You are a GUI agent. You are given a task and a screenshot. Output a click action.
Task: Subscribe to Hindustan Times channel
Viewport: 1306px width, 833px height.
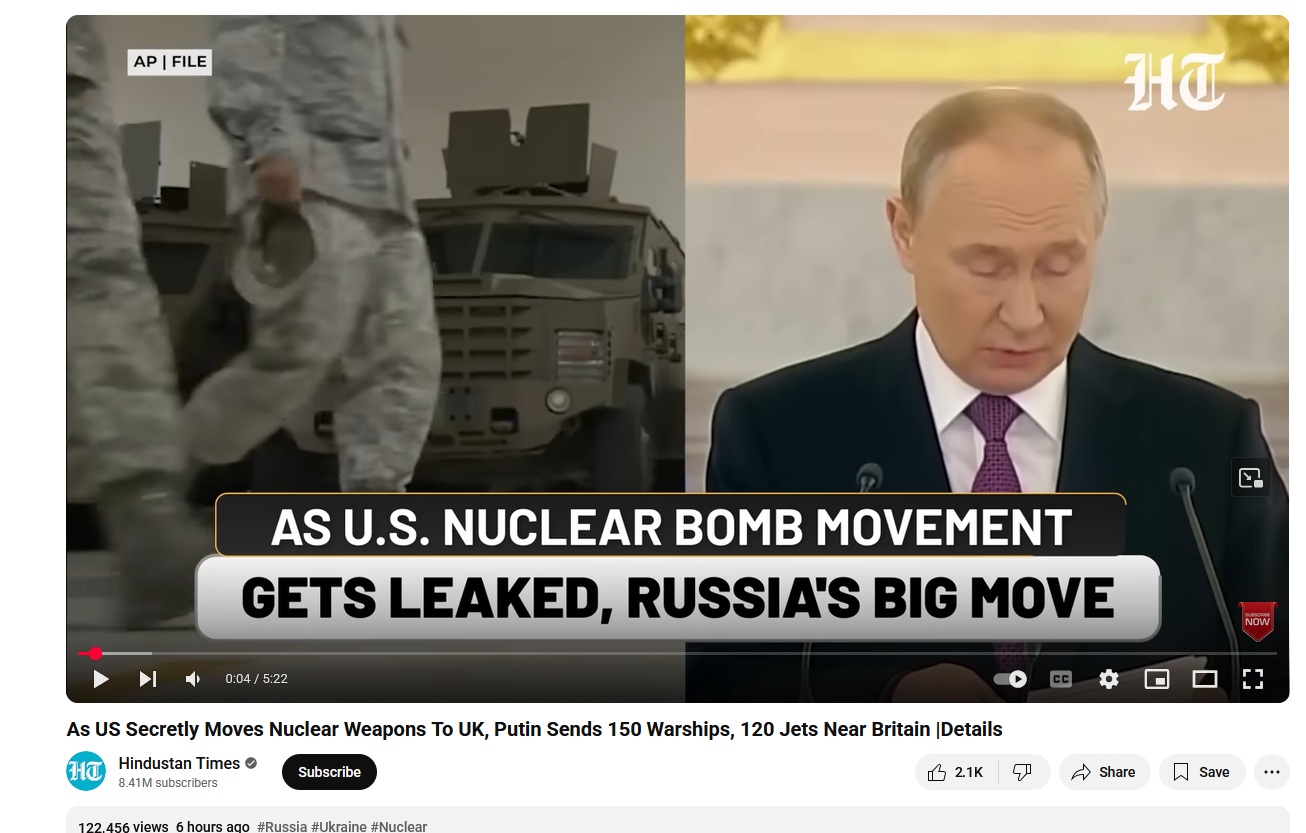coord(329,772)
